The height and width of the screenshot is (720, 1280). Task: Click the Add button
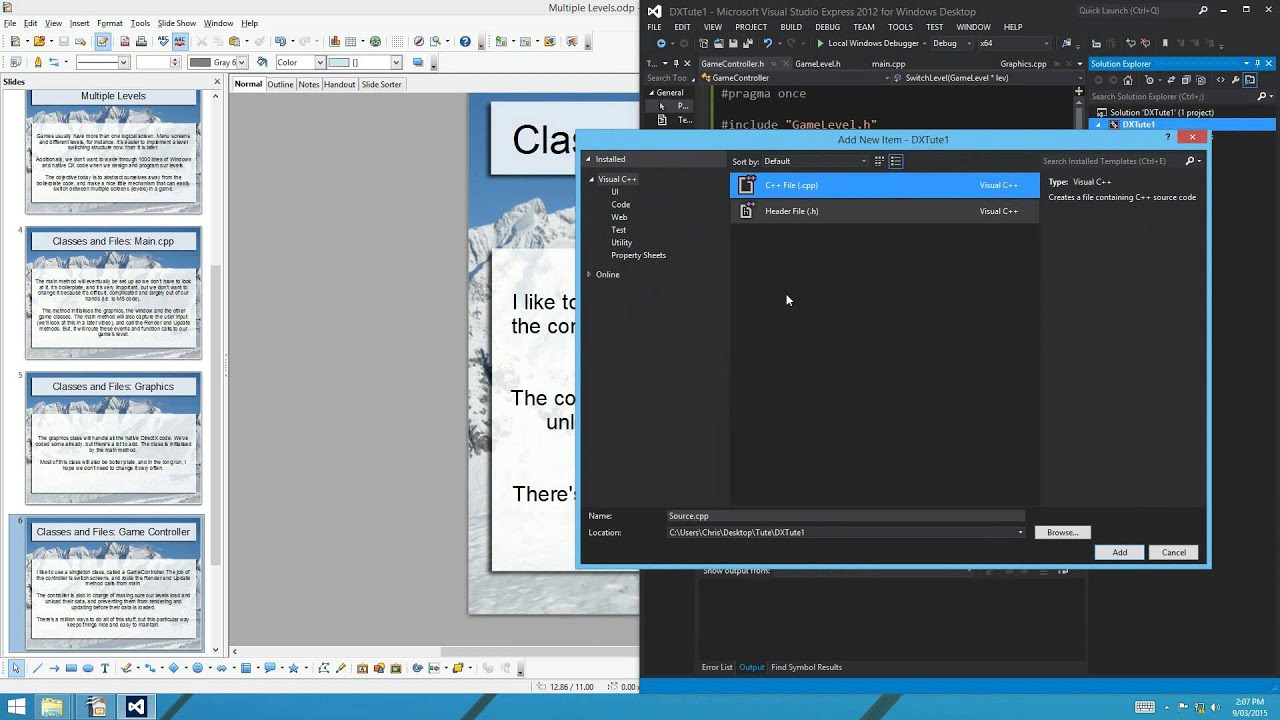pyautogui.click(x=1120, y=552)
